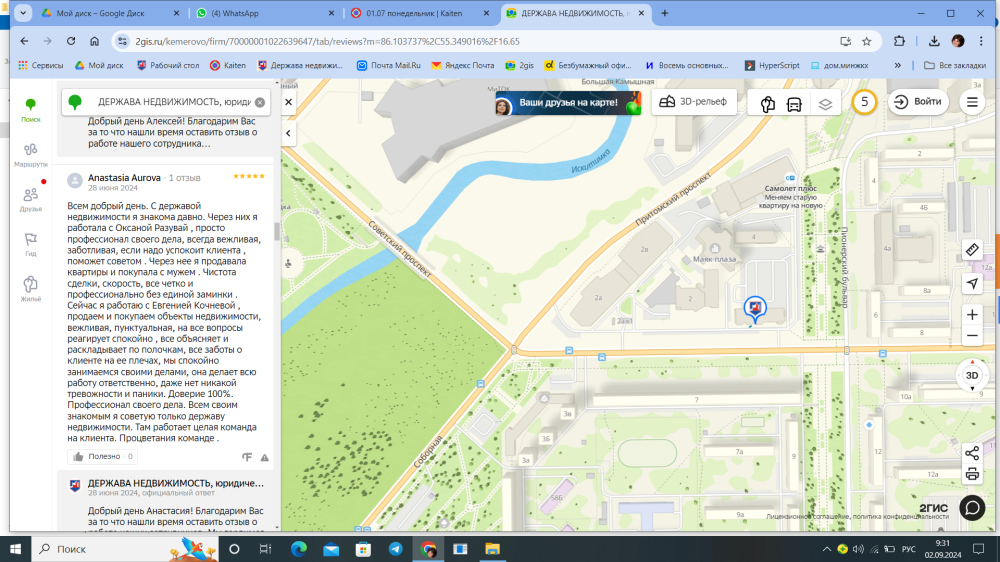Open the Все закладки folder
The width and height of the screenshot is (1000, 562).
pos(955,65)
